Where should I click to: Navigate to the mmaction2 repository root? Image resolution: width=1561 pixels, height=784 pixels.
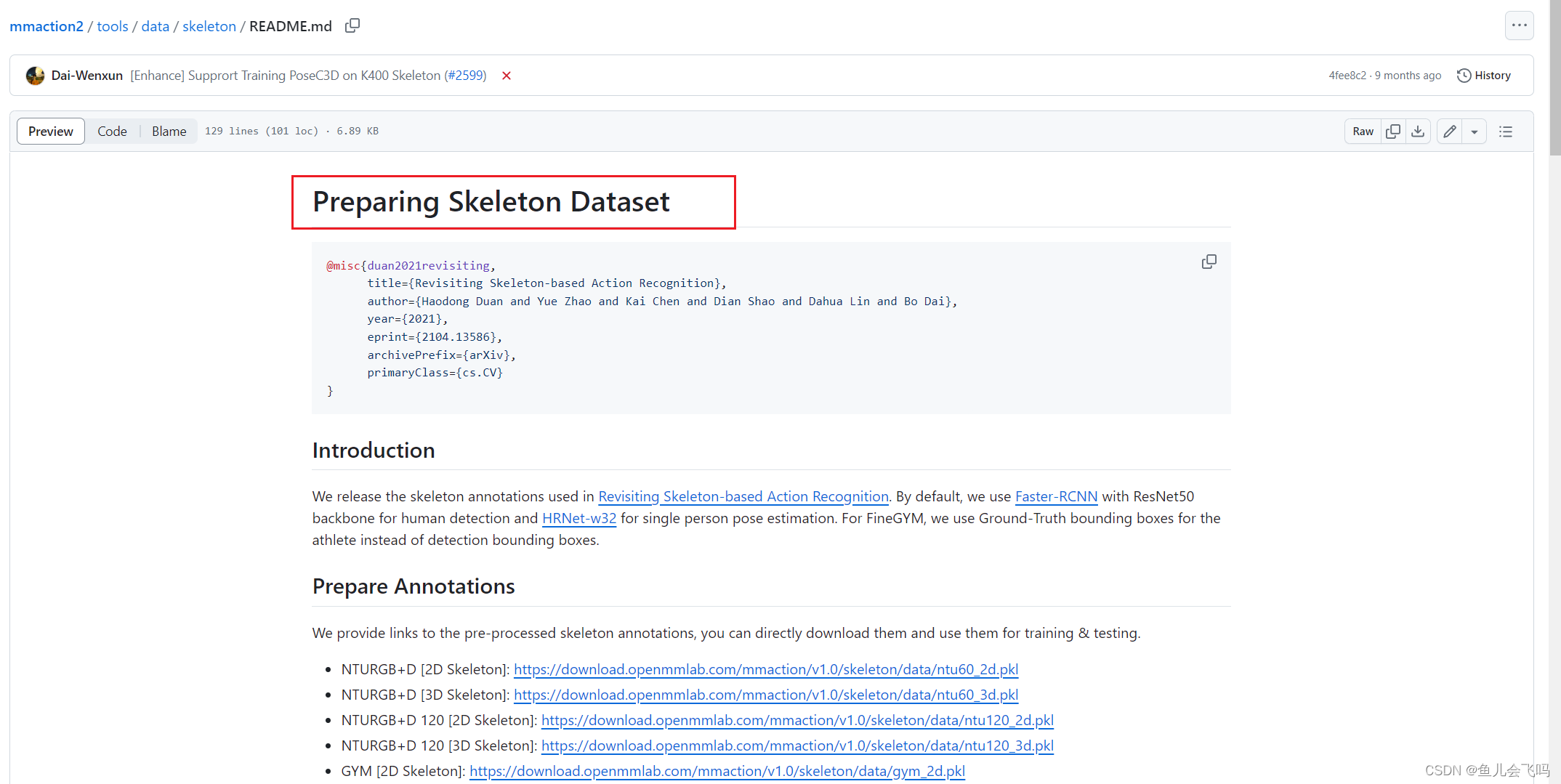46,25
